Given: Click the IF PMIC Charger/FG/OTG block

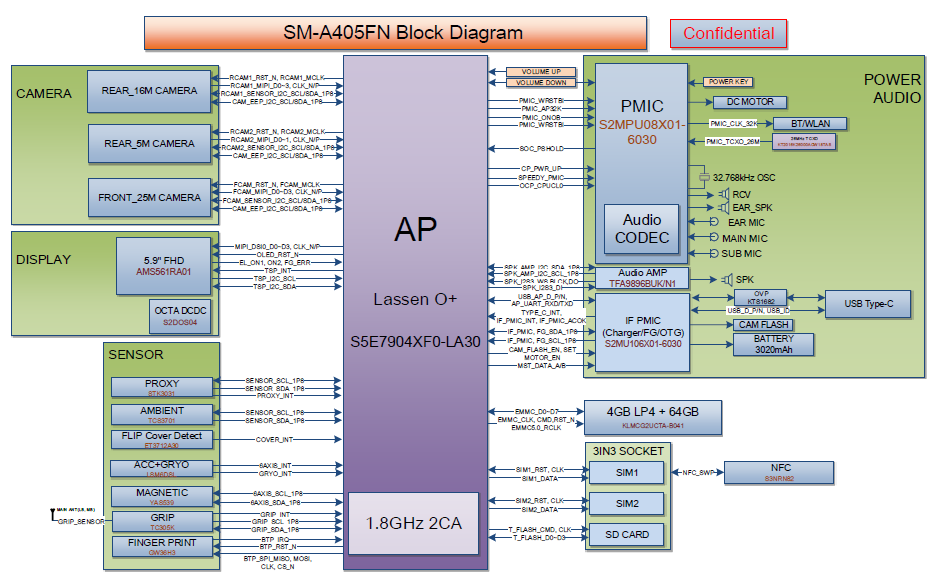Looking at the screenshot, I should (x=642, y=332).
